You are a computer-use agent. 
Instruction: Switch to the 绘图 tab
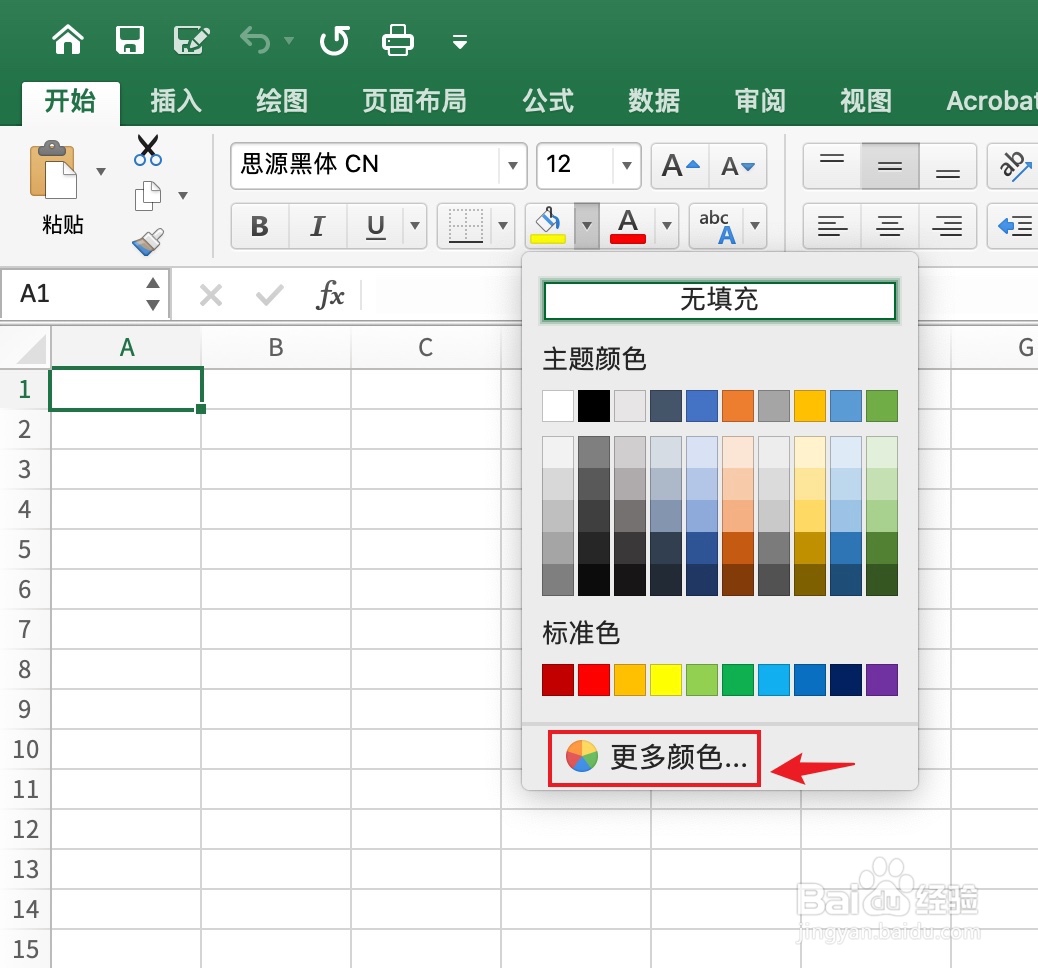[x=282, y=101]
